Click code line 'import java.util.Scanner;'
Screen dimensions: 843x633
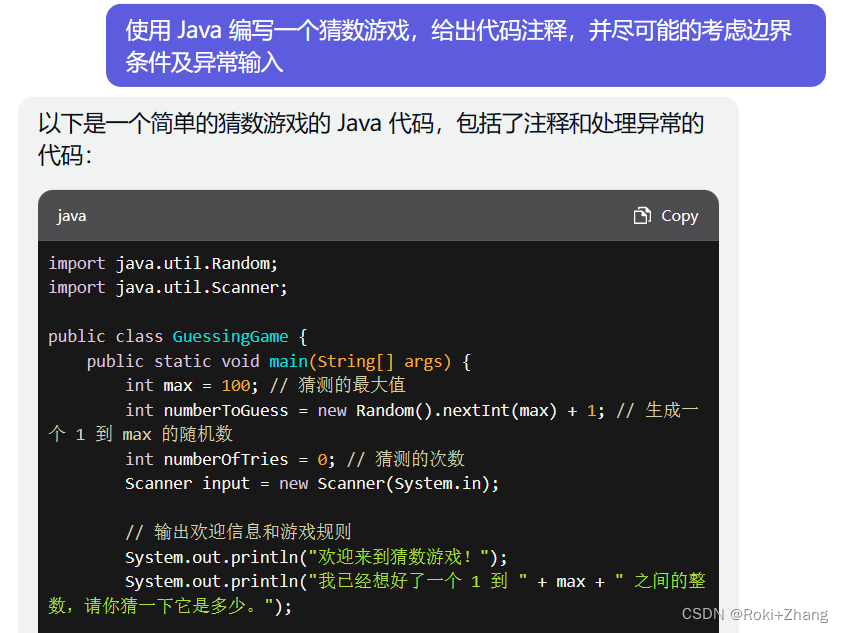168,288
